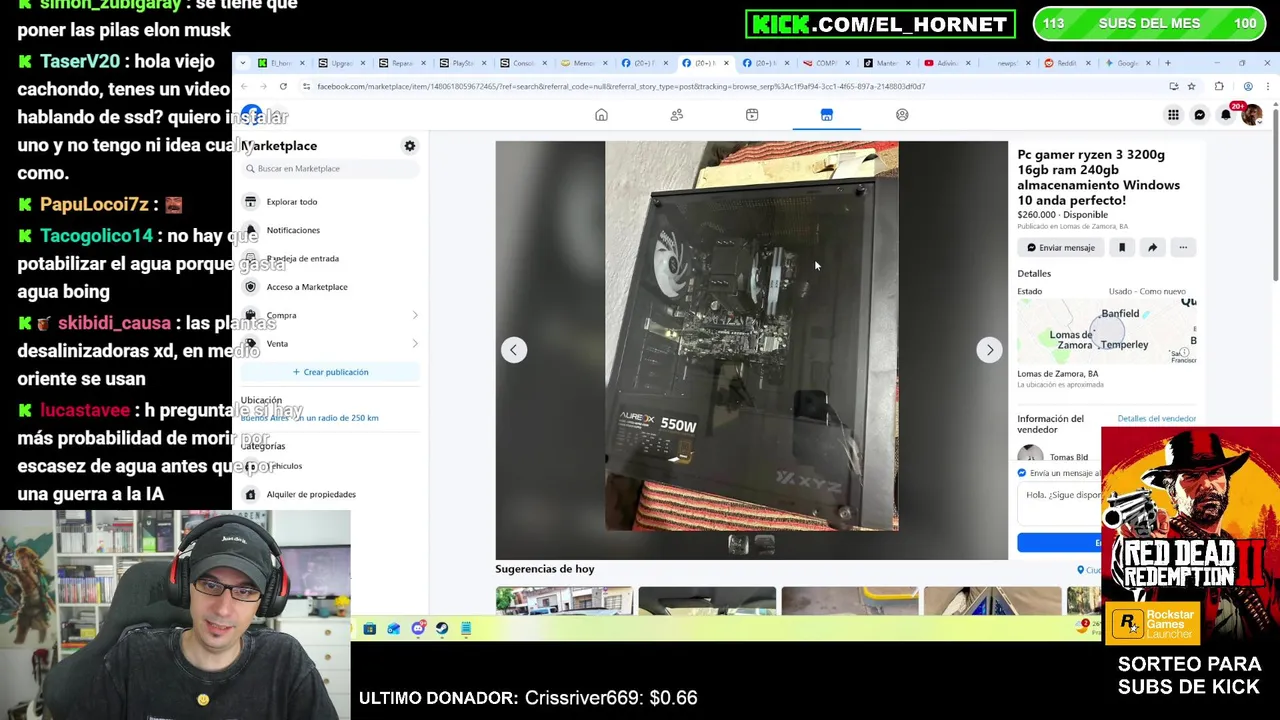The image size is (1280, 720).
Task: Click the Lomas de Zamora map
Action: coord(1106,332)
